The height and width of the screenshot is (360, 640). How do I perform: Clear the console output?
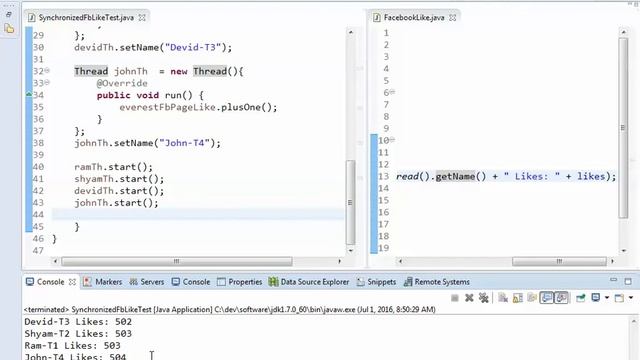[503, 298]
